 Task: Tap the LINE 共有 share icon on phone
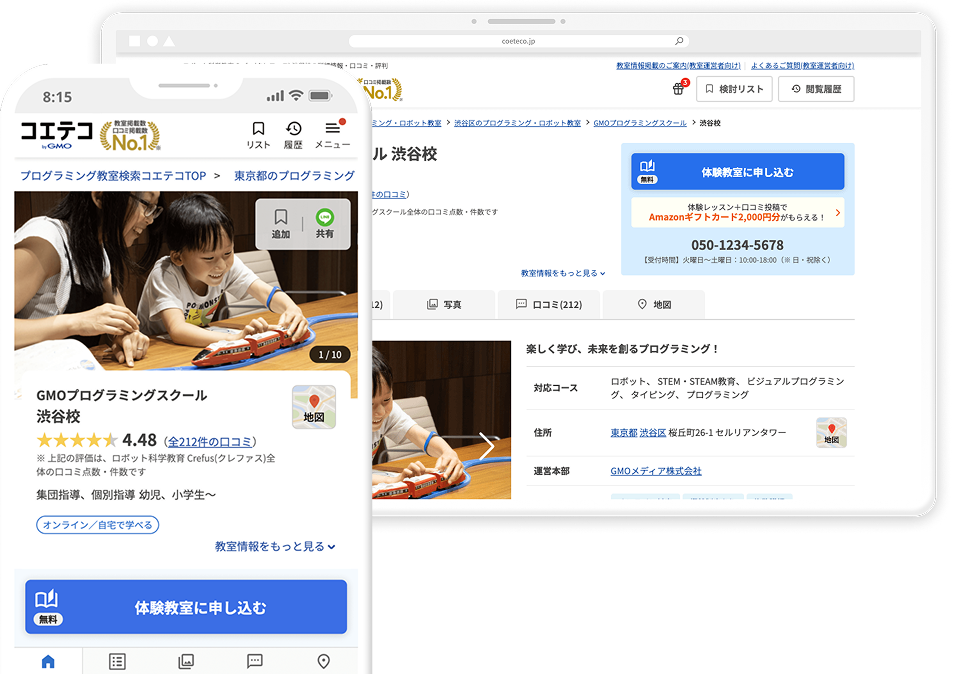point(324,224)
